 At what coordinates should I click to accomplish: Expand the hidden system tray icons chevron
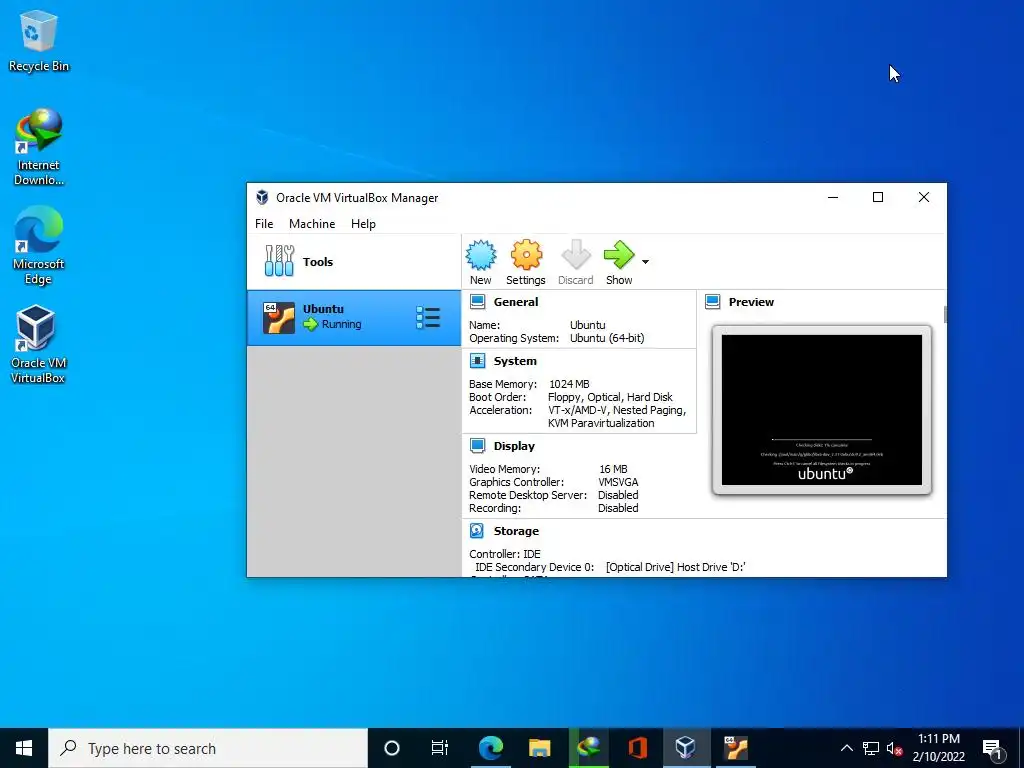click(846, 748)
